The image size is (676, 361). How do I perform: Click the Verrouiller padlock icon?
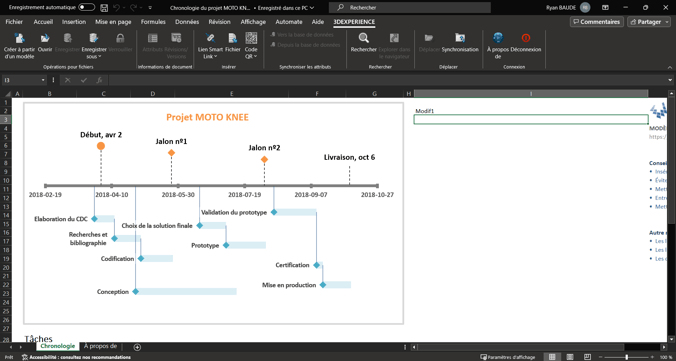(x=120, y=38)
